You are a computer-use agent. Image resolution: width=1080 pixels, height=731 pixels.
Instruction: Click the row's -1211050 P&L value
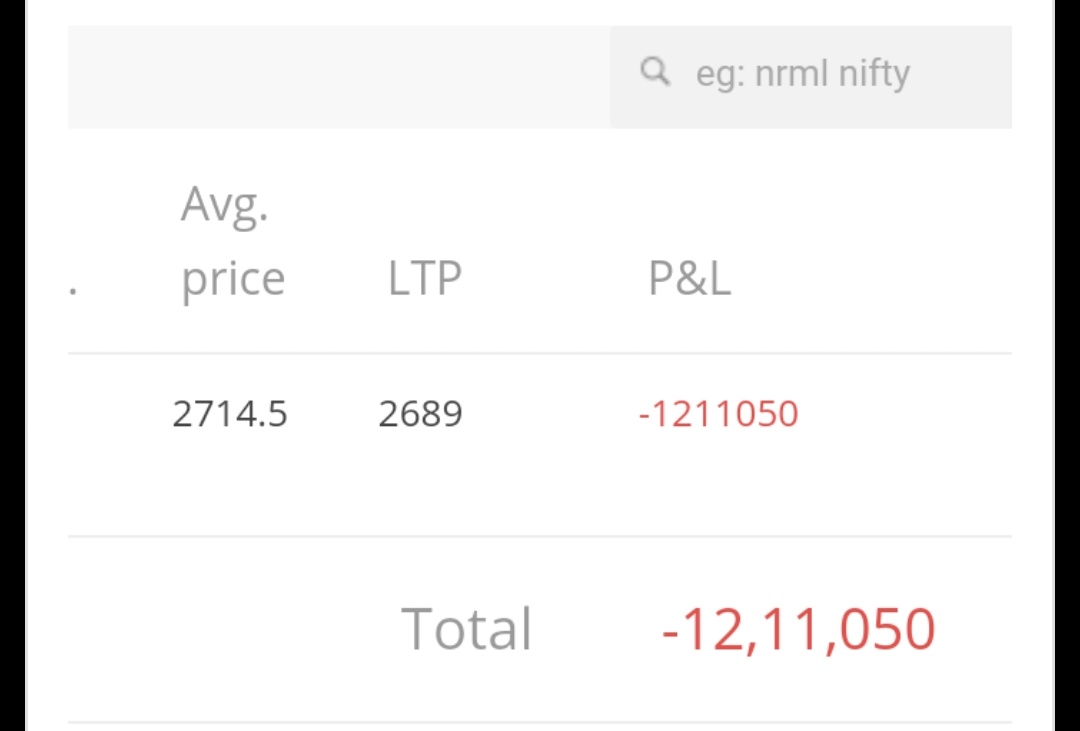click(x=718, y=413)
